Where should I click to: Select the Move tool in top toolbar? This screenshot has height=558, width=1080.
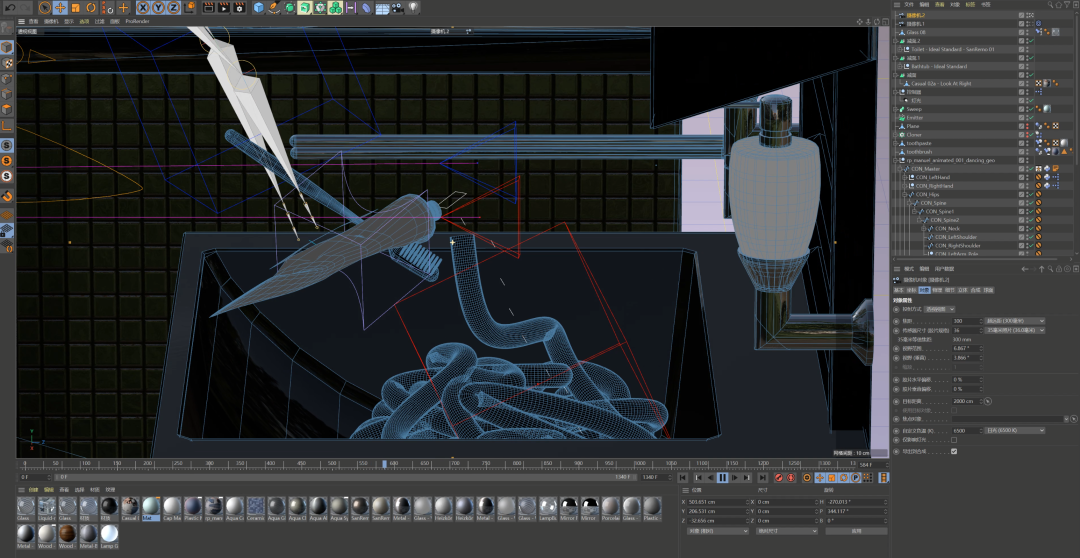click(60, 7)
